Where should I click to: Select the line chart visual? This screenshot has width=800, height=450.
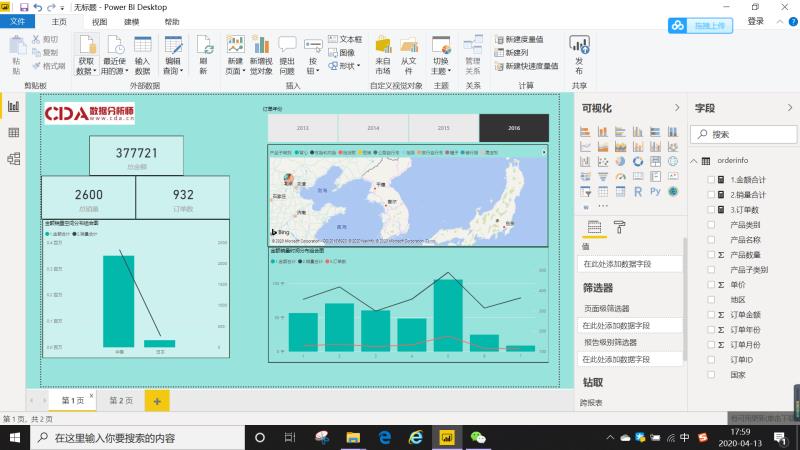[x=585, y=147]
